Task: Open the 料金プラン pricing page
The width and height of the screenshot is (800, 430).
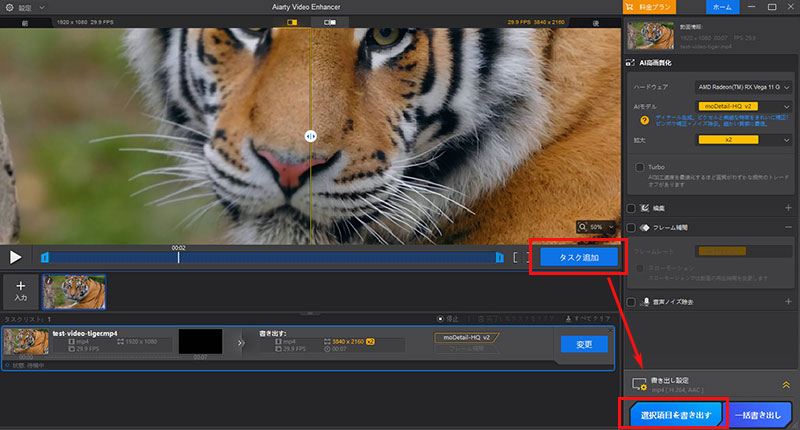Action: click(649, 7)
